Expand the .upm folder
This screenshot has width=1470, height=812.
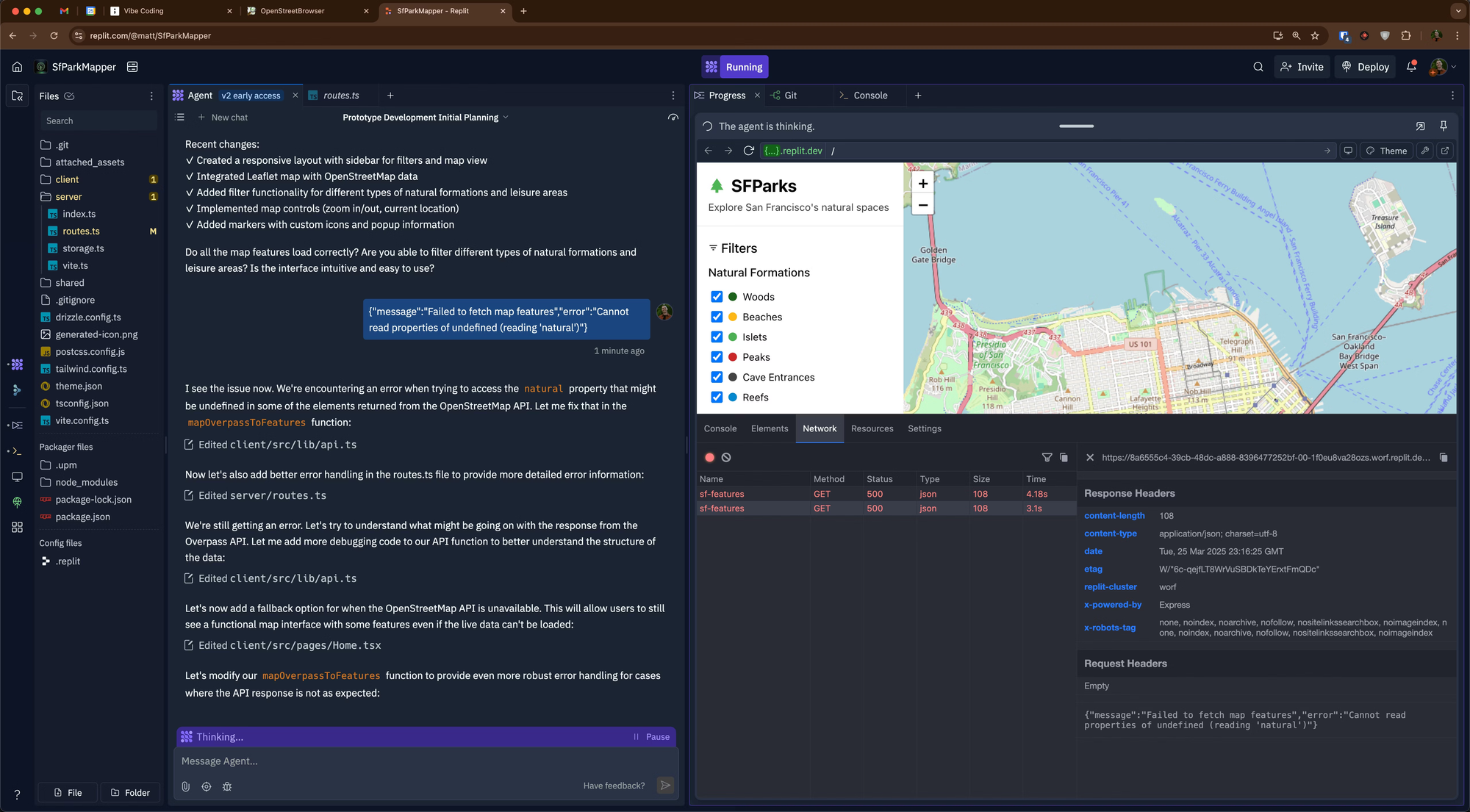pyautogui.click(x=98, y=465)
